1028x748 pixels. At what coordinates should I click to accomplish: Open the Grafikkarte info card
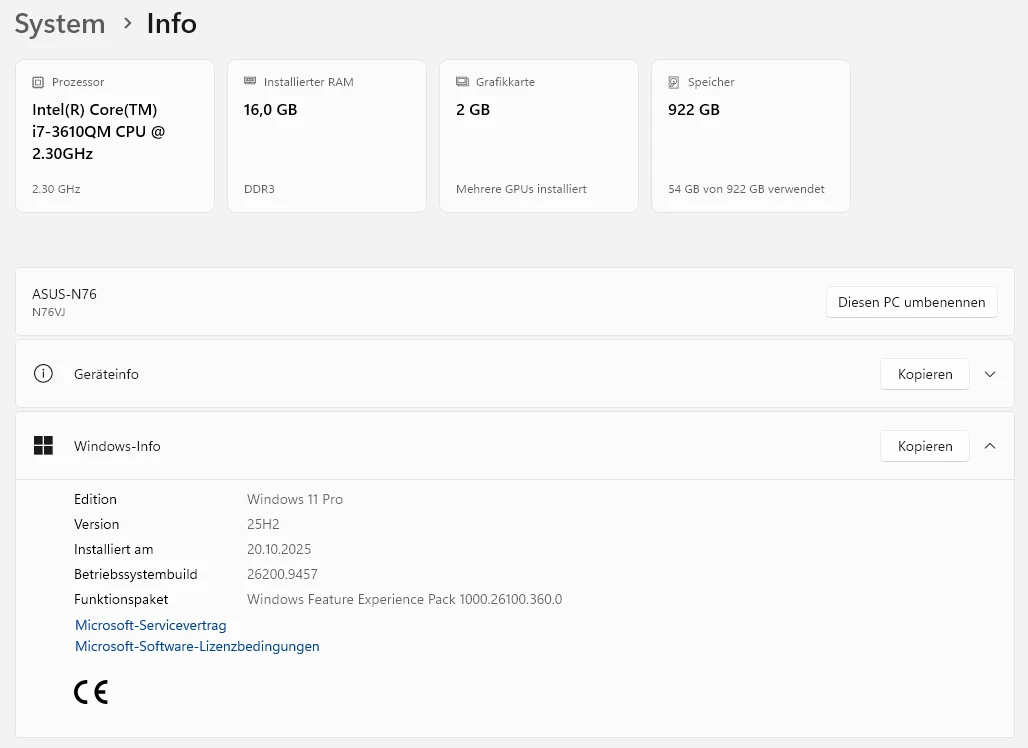click(x=539, y=136)
